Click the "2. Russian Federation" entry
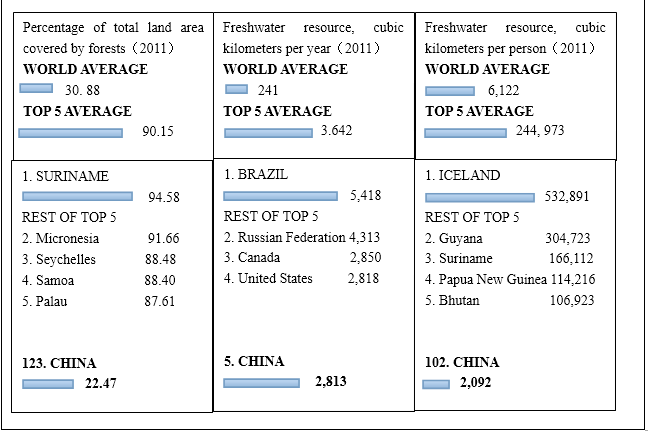Screen dimensions: 648x431 click(284, 238)
